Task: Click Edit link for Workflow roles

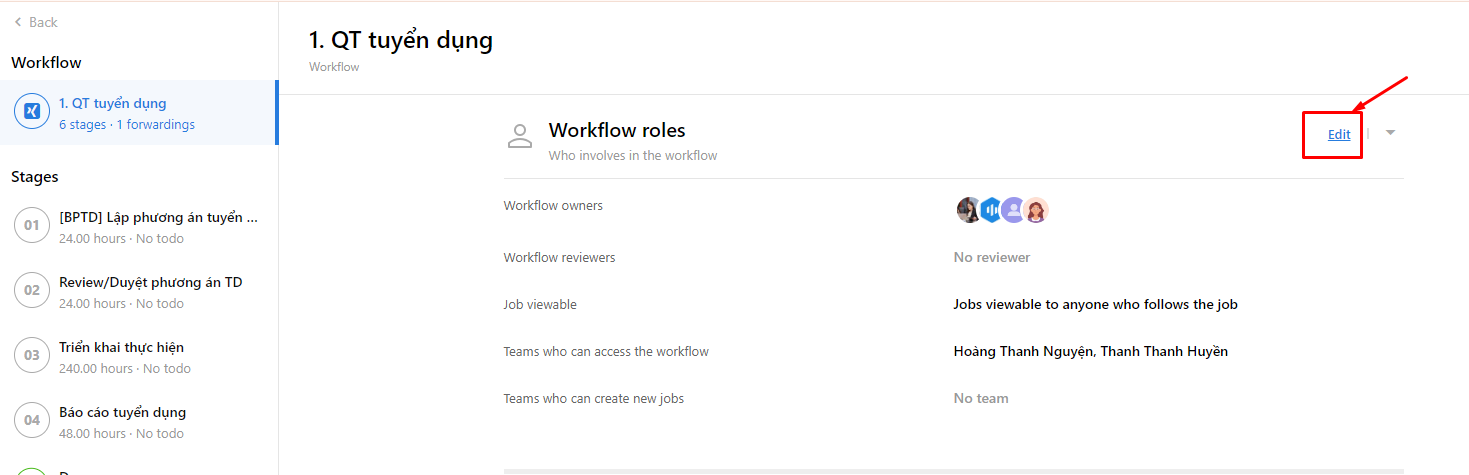Action: tap(1339, 134)
